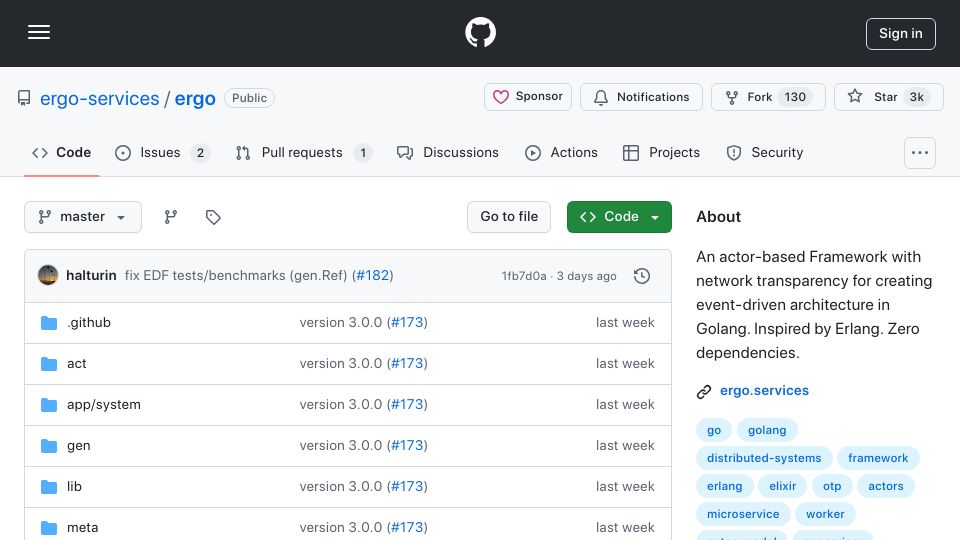View commit 1fb7d0a details
The height and width of the screenshot is (540, 960).
524,276
